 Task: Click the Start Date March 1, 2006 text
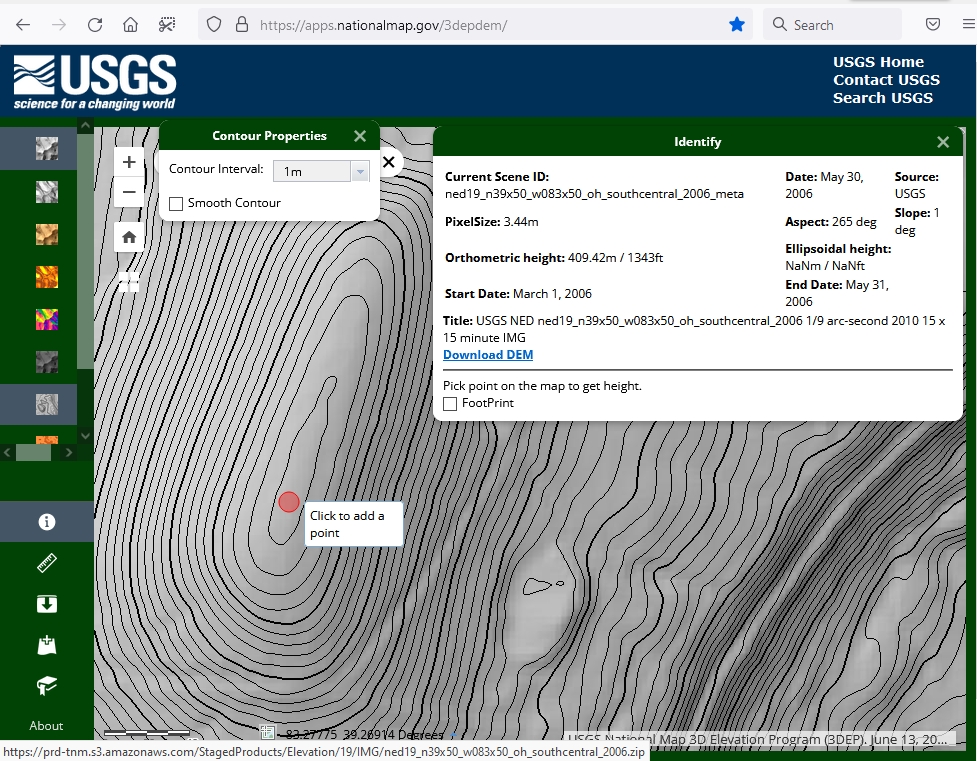click(x=518, y=294)
